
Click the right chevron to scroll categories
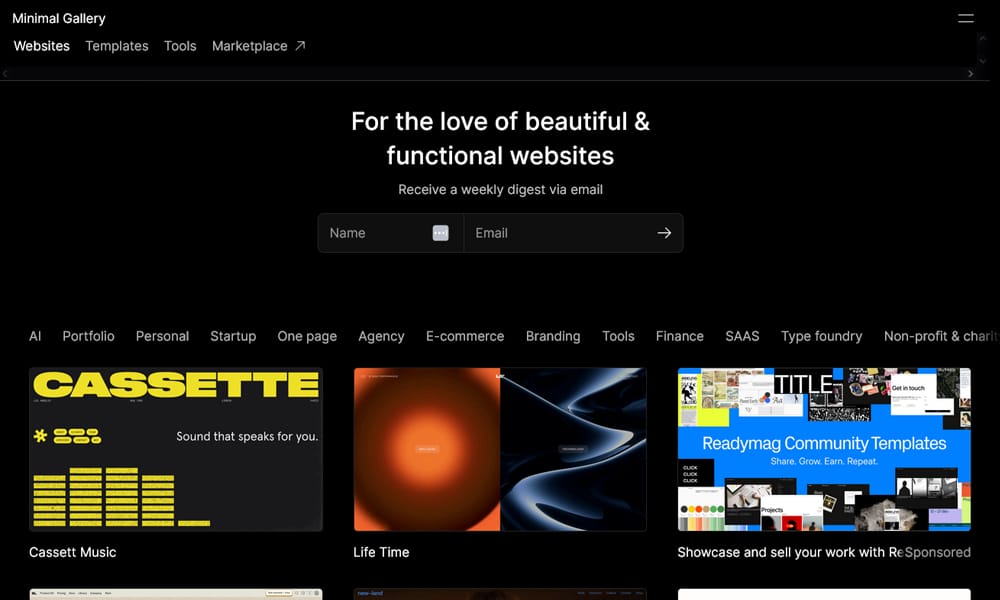tap(970, 72)
